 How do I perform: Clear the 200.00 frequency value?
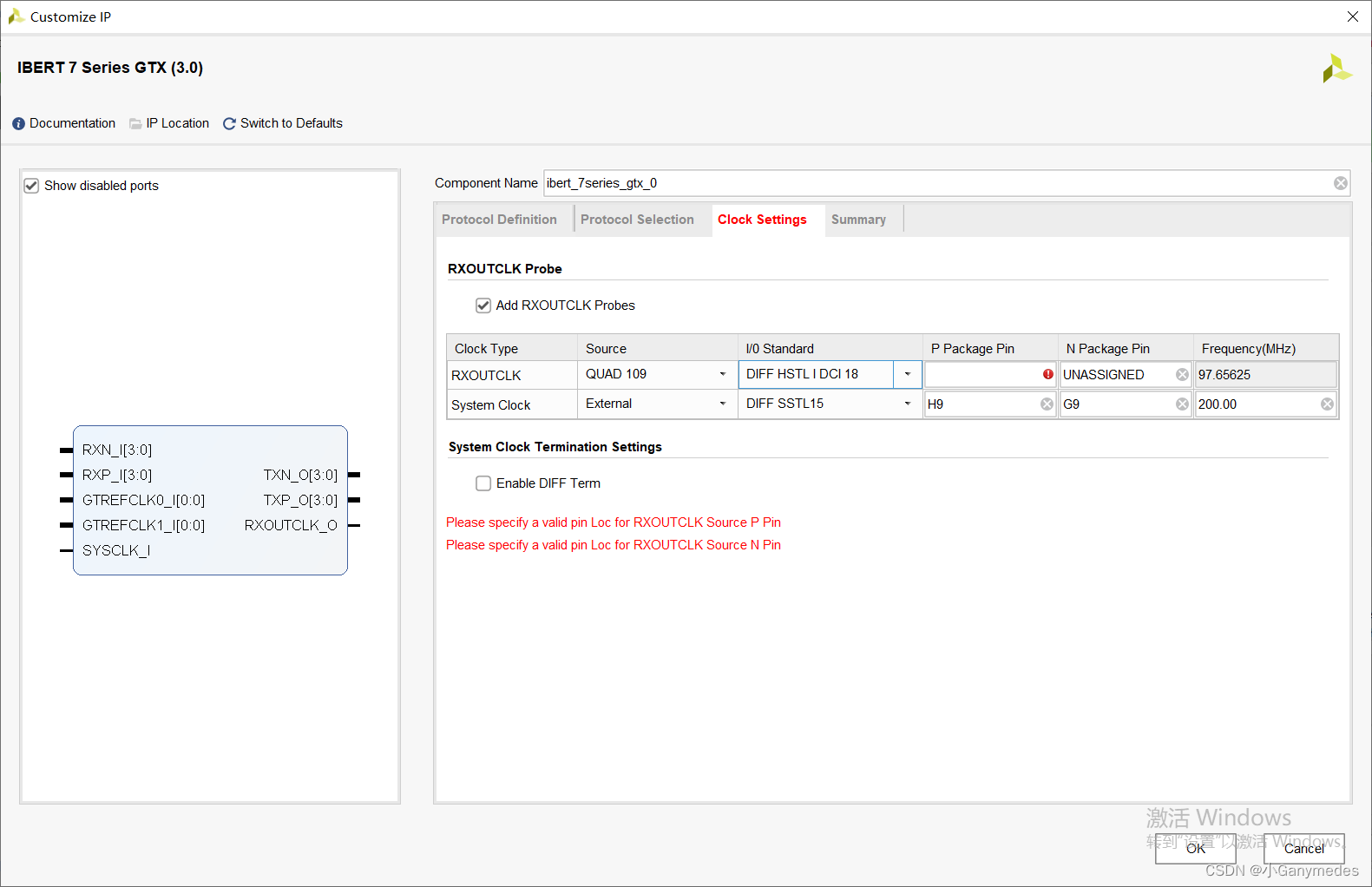pyautogui.click(x=1327, y=404)
